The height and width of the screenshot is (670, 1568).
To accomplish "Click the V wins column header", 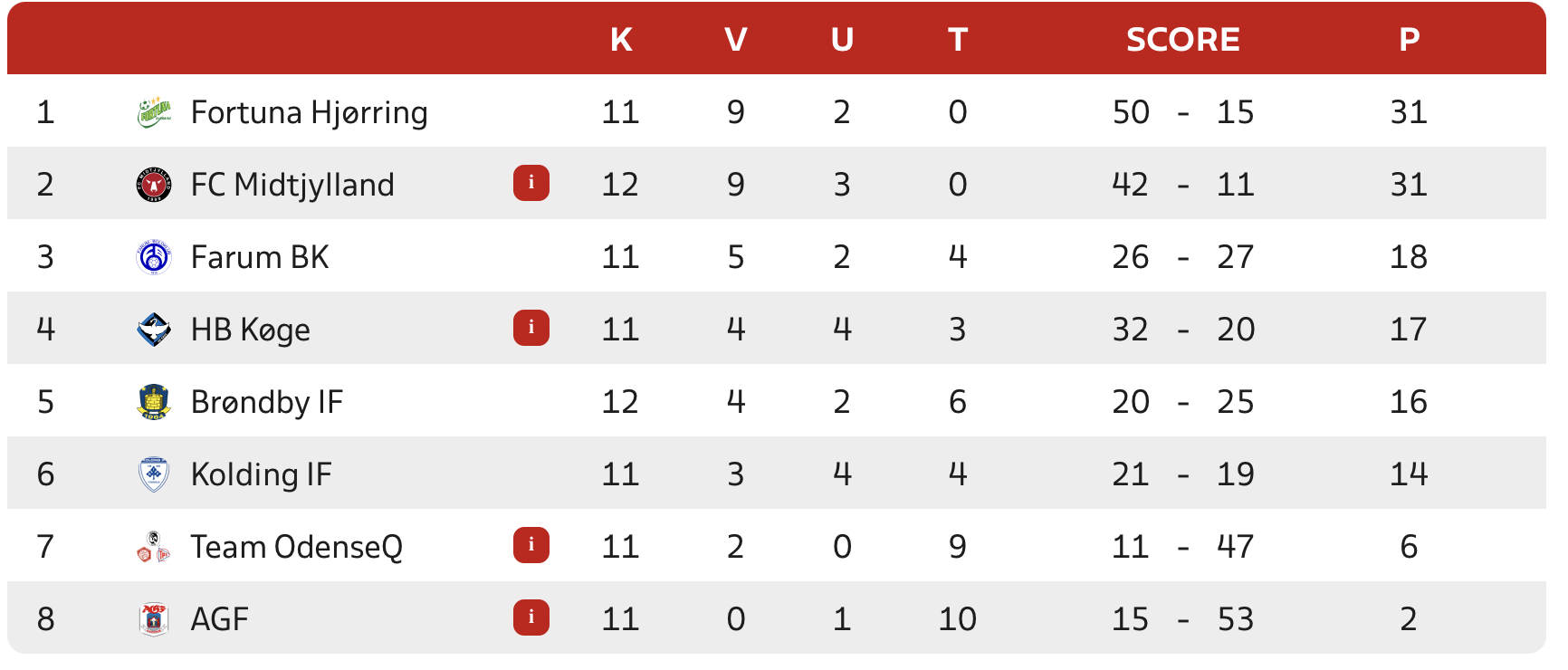I will 735,40.
